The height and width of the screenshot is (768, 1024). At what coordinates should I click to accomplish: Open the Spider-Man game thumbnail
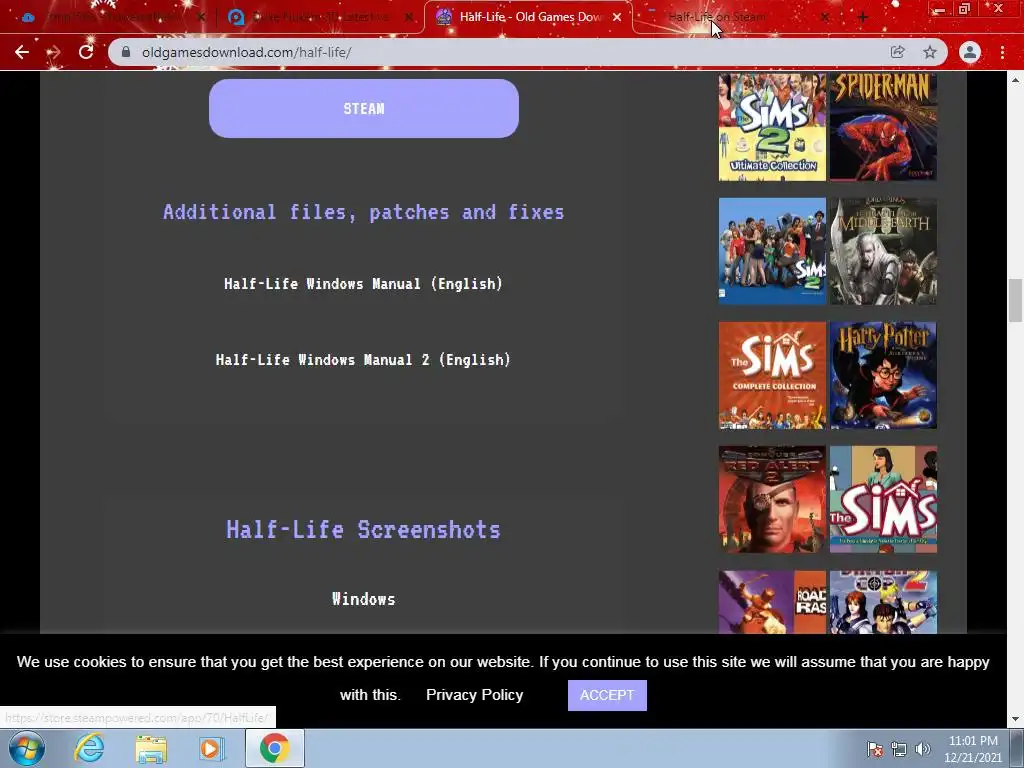[884, 127]
